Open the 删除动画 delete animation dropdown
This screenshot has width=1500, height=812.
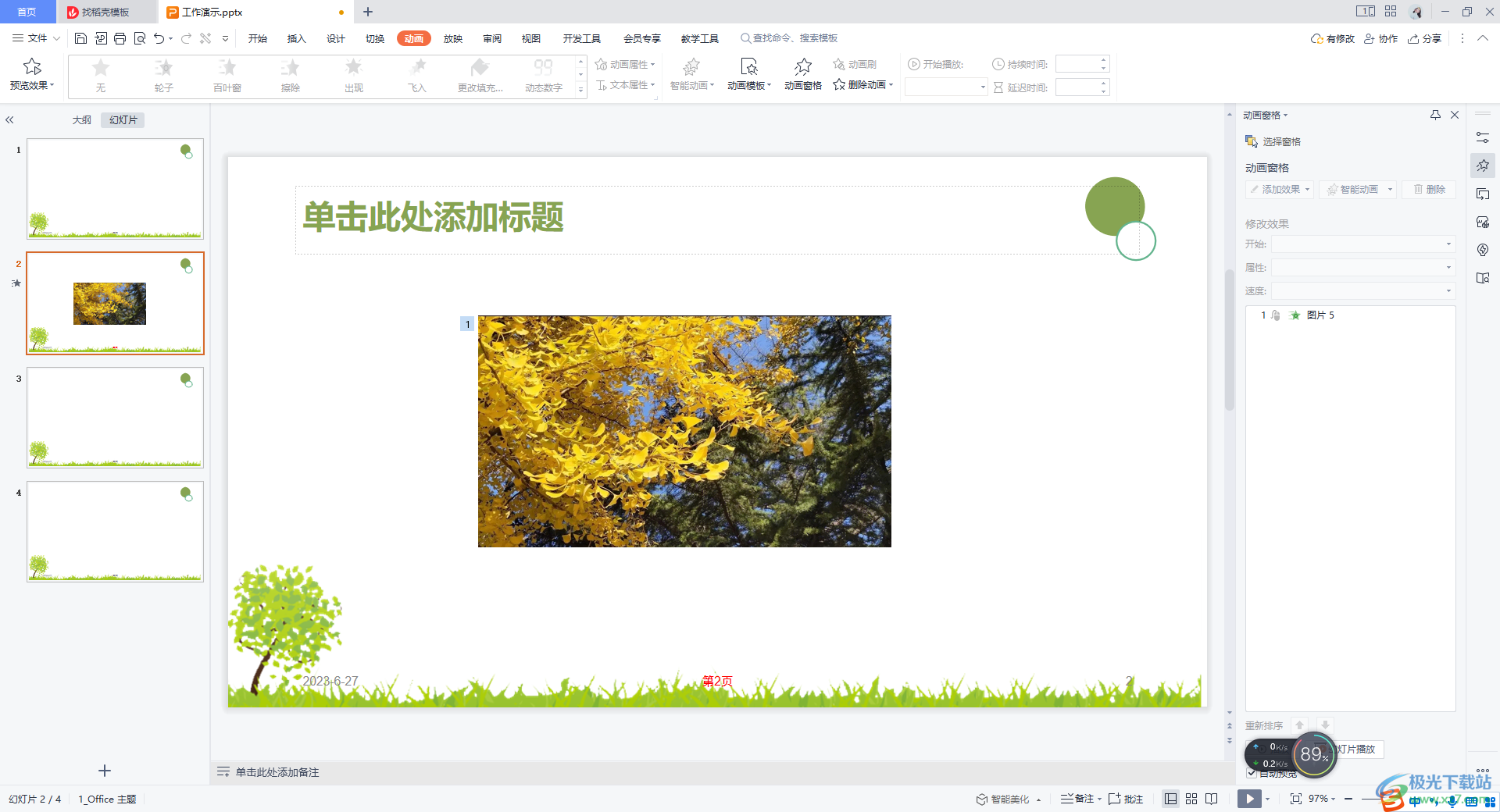(x=863, y=84)
